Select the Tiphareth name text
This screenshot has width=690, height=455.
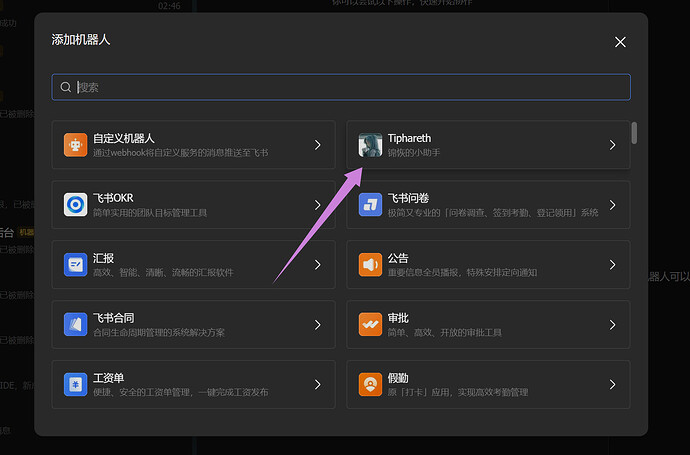409,138
